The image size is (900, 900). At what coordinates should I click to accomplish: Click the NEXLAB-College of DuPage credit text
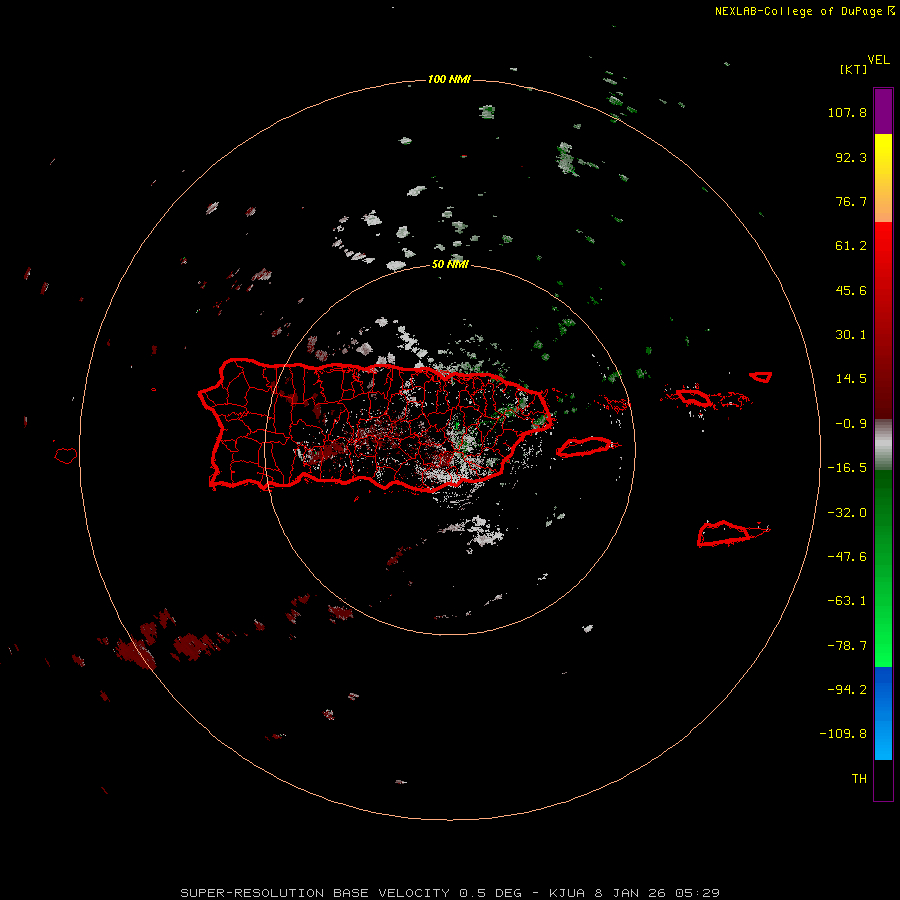798,11
